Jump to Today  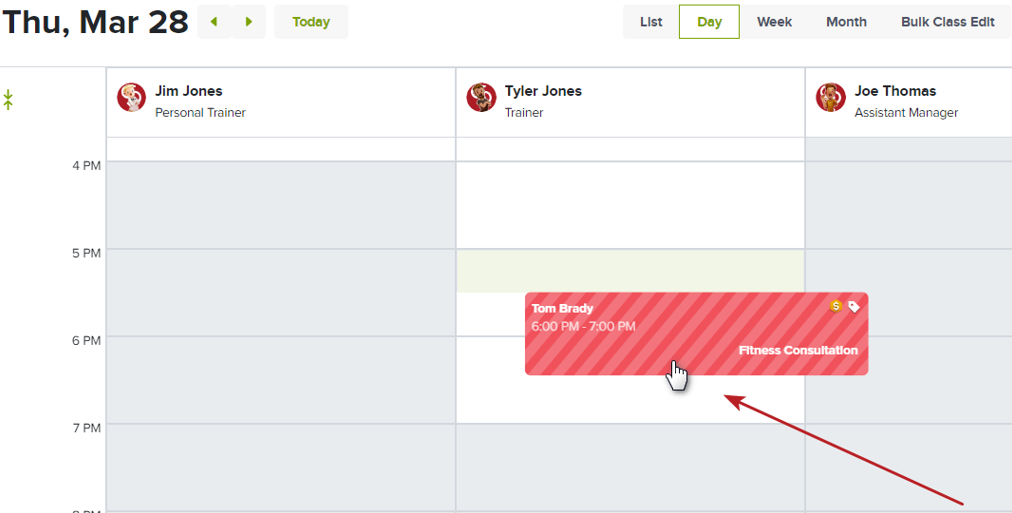311,22
